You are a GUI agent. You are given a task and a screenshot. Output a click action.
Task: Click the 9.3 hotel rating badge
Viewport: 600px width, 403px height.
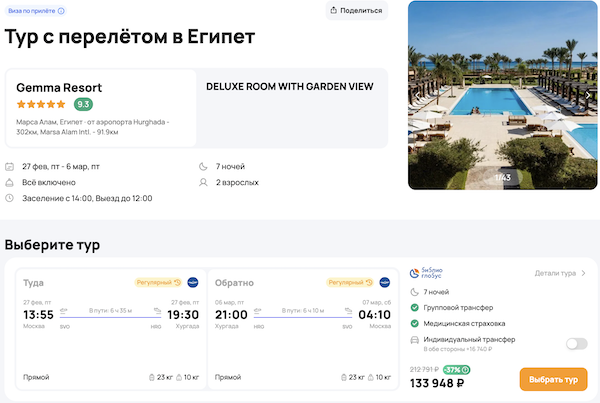(x=83, y=104)
